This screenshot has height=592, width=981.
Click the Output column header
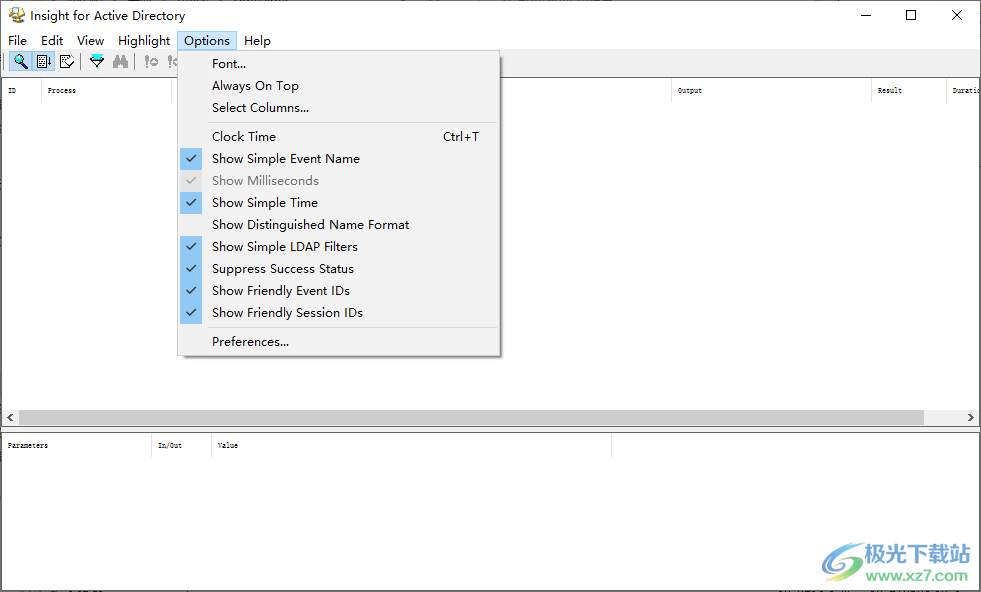[771, 90]
